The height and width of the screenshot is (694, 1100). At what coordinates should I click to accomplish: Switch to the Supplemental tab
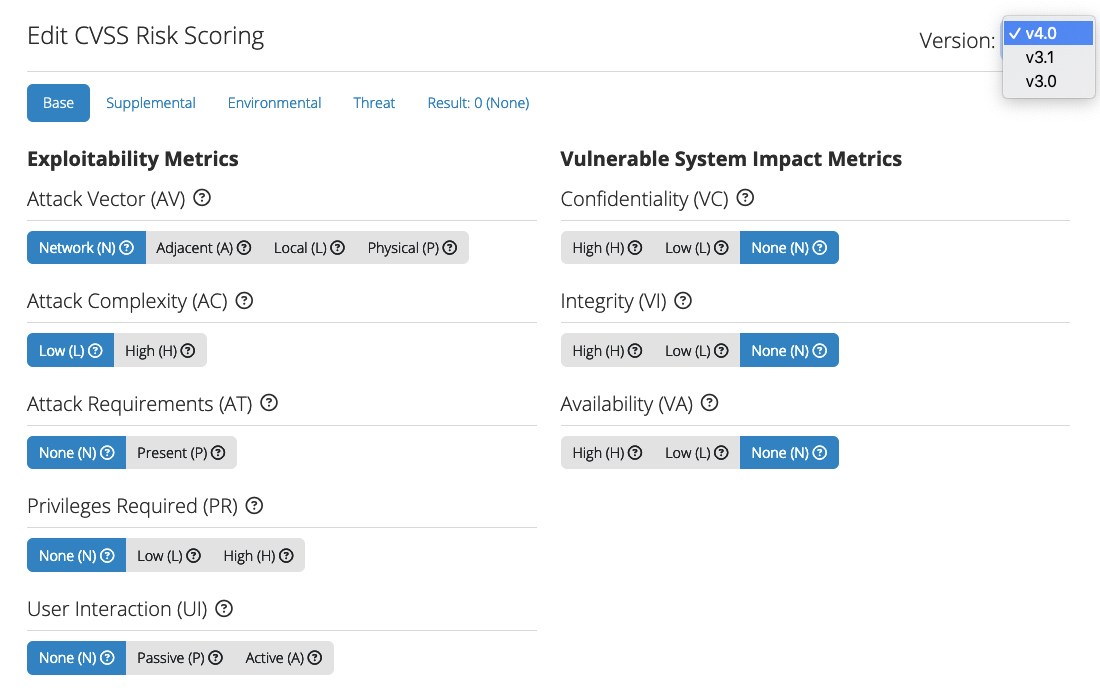point(151,103)
